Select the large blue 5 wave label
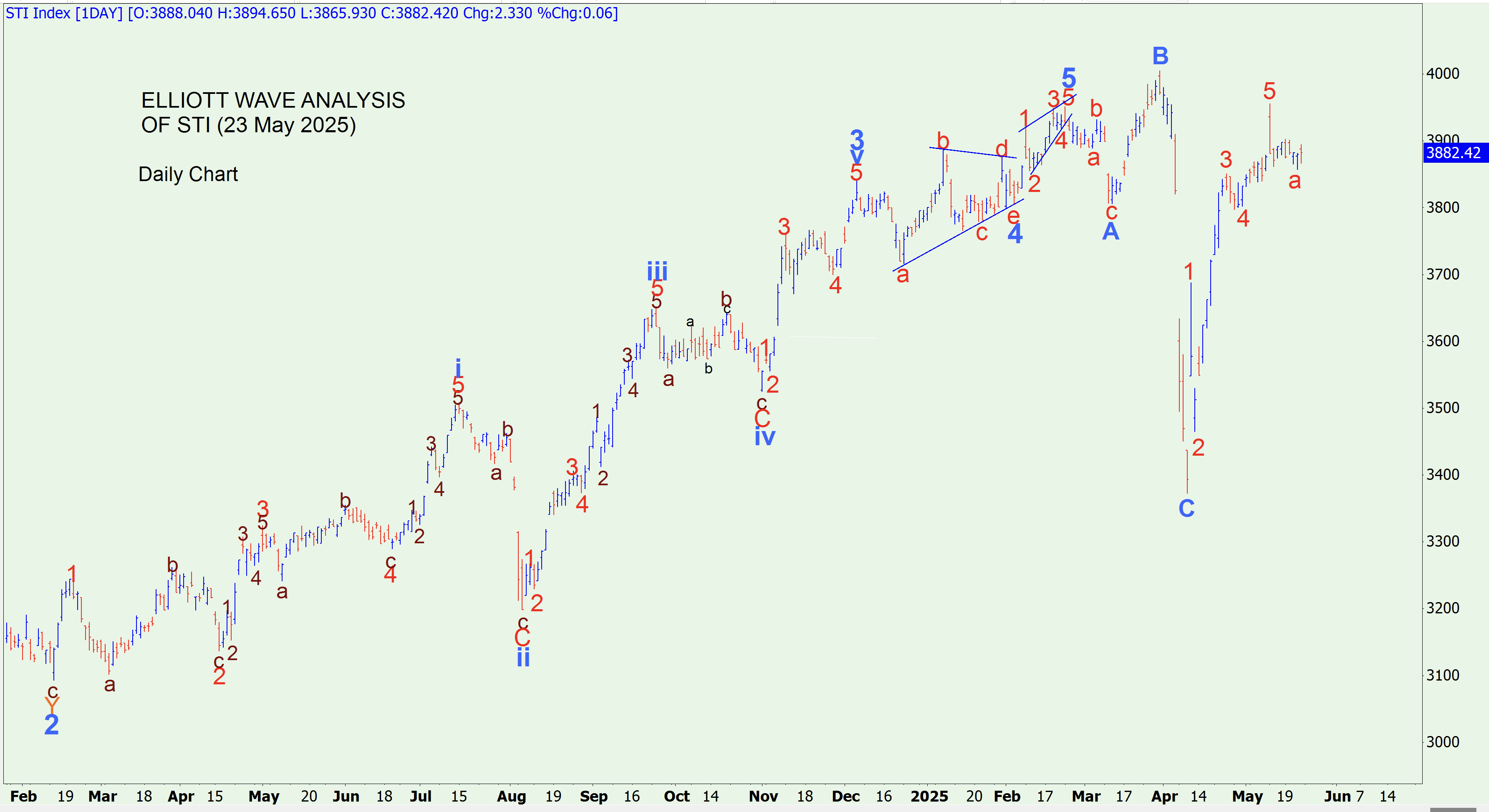1489x812 pixels. point(1069,78)
